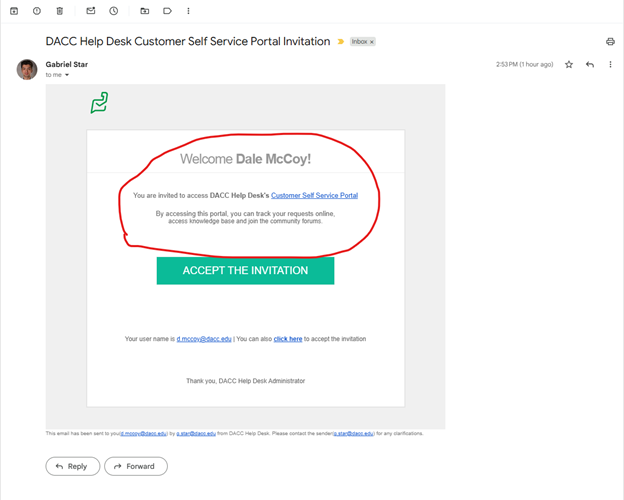Viewport: 624px width, 500px height.
Task: Click the Reply button below email
Action: (x=72, y=466)
